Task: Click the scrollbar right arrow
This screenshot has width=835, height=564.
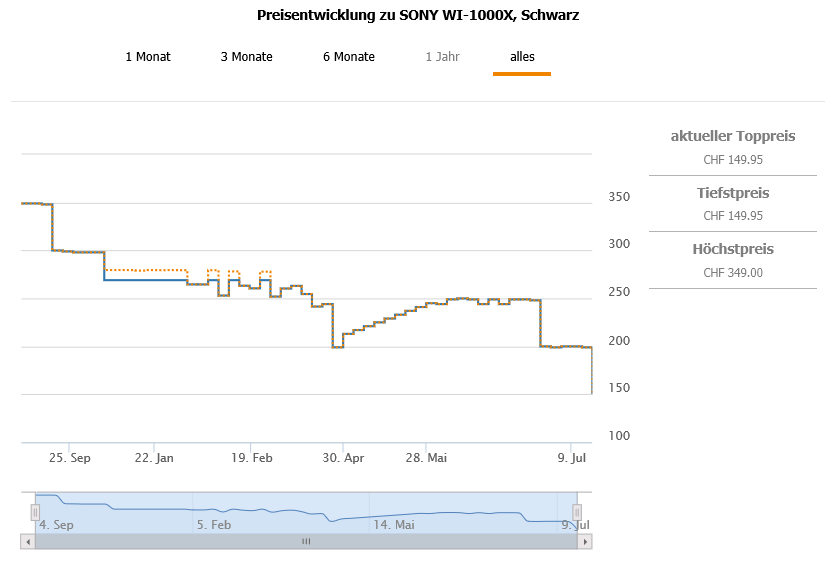Action: (x=586, y=541)
